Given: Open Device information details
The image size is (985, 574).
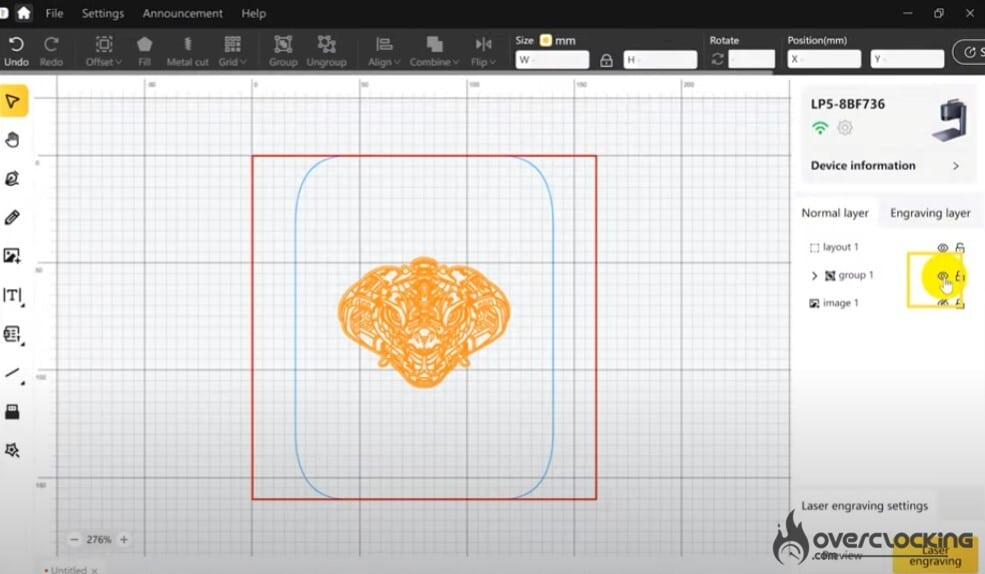Looking at the screenshot, I should [x=885, y=166].
